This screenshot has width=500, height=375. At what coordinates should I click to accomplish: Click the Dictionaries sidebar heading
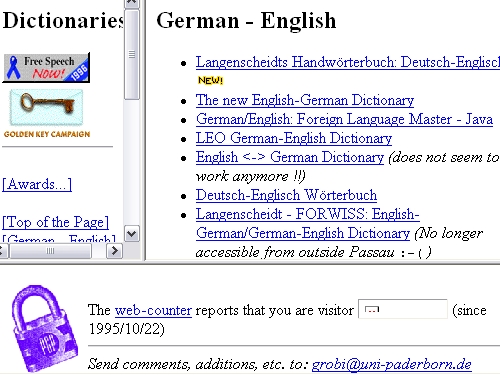(x=63, y=20)
